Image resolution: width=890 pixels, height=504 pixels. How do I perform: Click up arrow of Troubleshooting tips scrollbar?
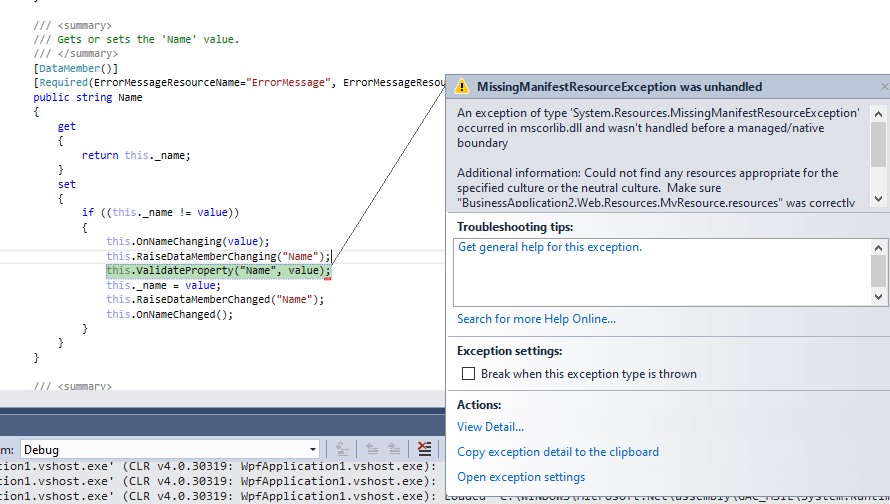pyautogui.click(x=878, y=248)
